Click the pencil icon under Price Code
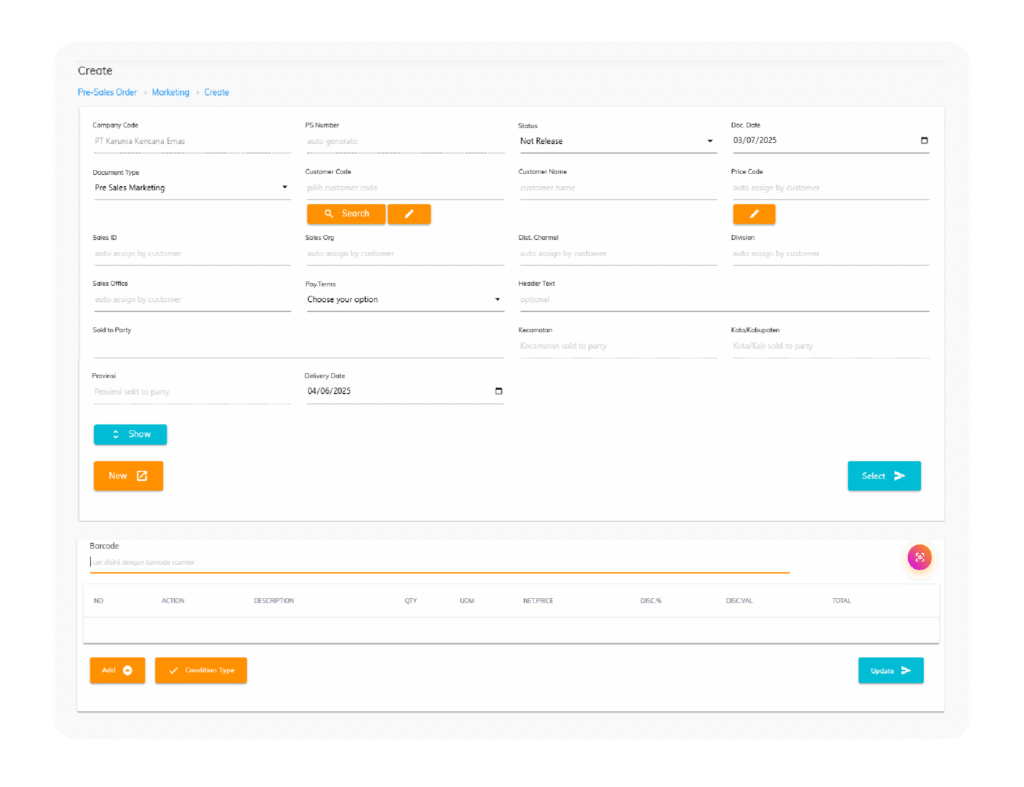The image size is (1024, 787). click(x=754, y=214)
